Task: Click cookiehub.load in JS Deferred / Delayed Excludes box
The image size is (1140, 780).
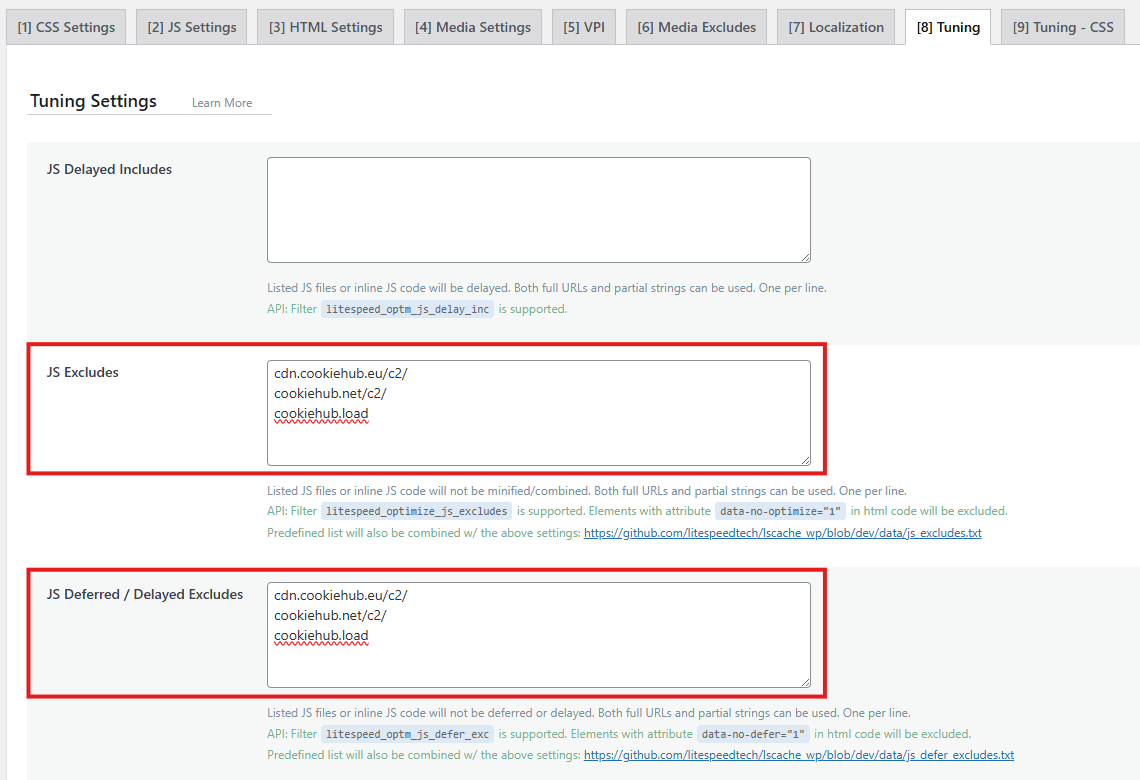Action: click(321, 636)
